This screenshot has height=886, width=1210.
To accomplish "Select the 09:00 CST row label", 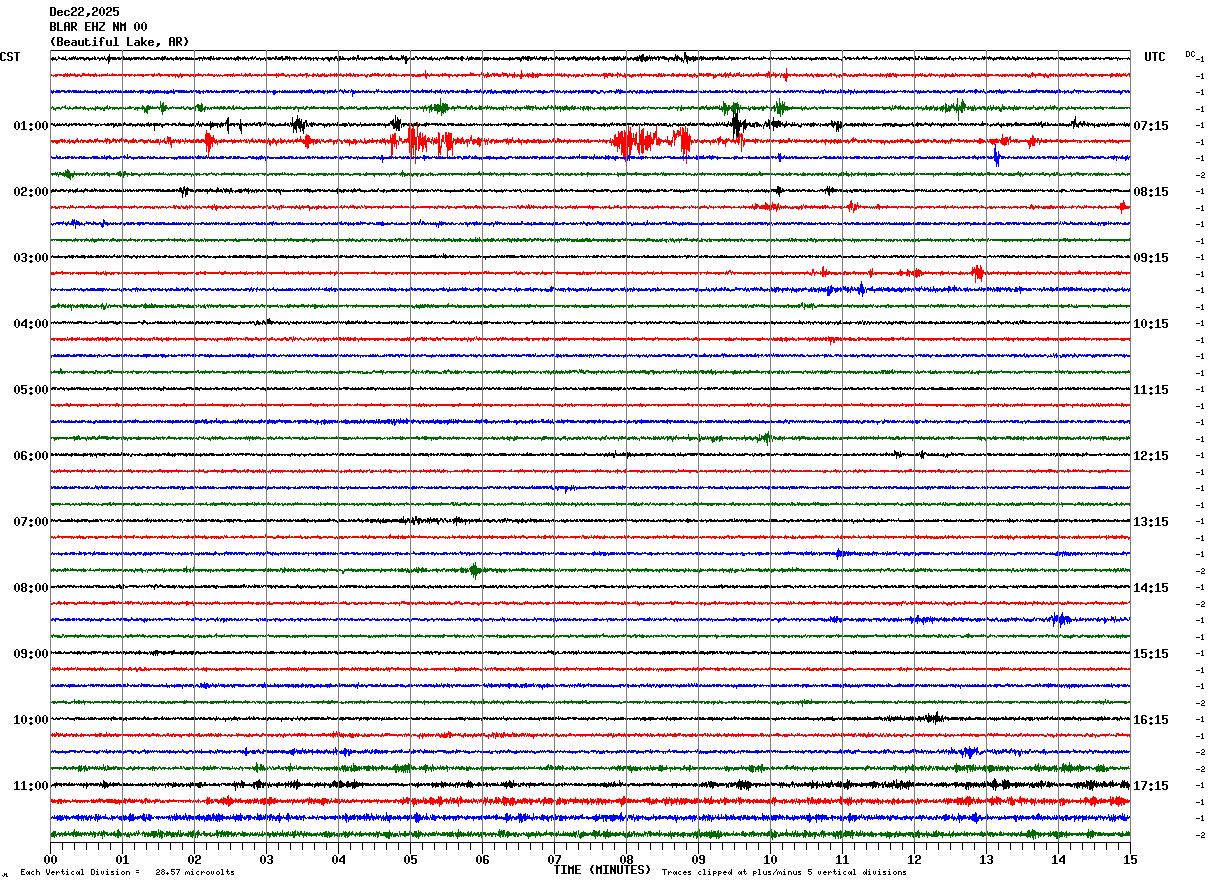I will tap(31, 653).
